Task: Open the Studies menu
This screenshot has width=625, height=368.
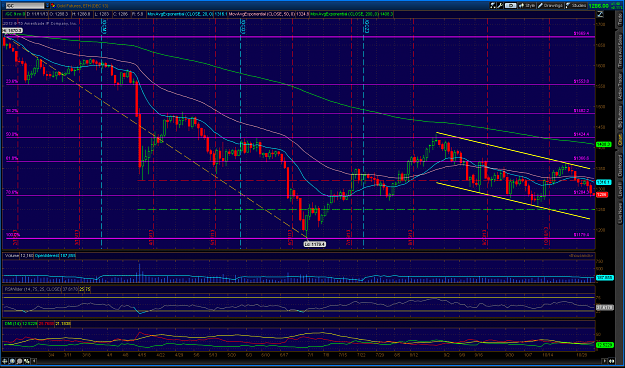Action: coord(576,6)
